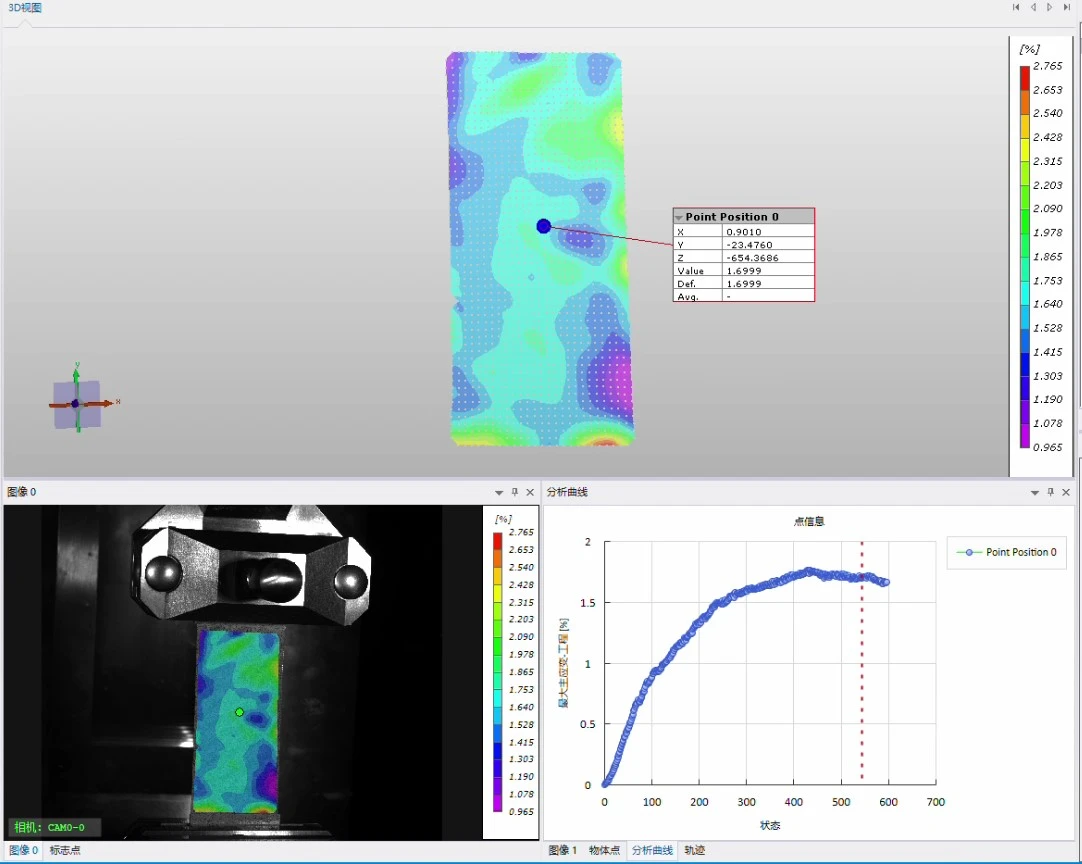Pin the 分析曲线 panel
The width and height of the screenshot is (1082, 864).
[x=1051, y=492]
